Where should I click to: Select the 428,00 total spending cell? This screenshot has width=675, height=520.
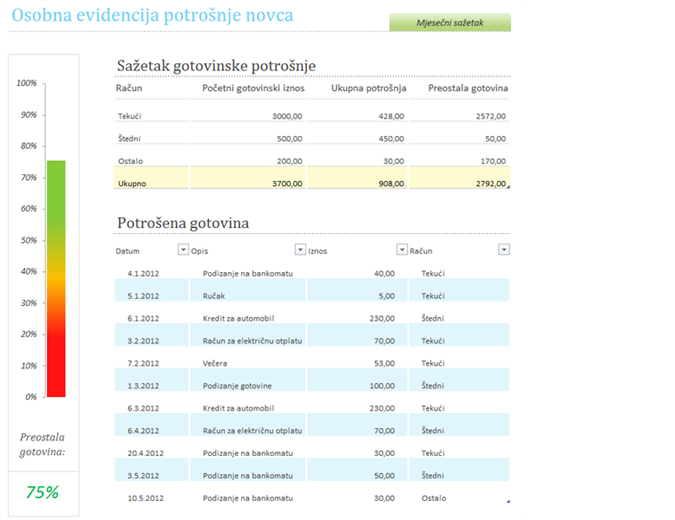[x=391, y=116]
